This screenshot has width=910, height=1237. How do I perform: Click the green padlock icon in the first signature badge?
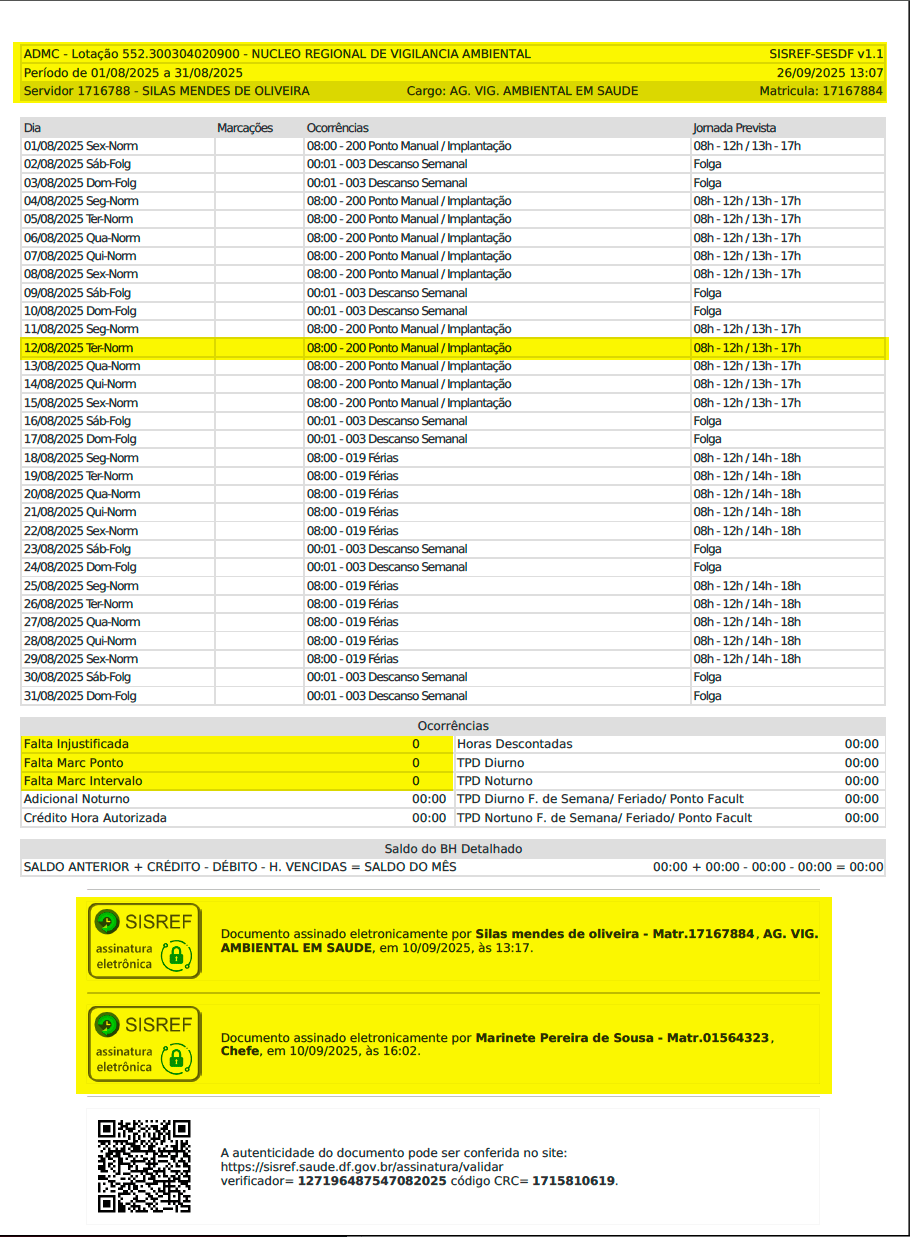pyautogui.click(x=176, y=956)
